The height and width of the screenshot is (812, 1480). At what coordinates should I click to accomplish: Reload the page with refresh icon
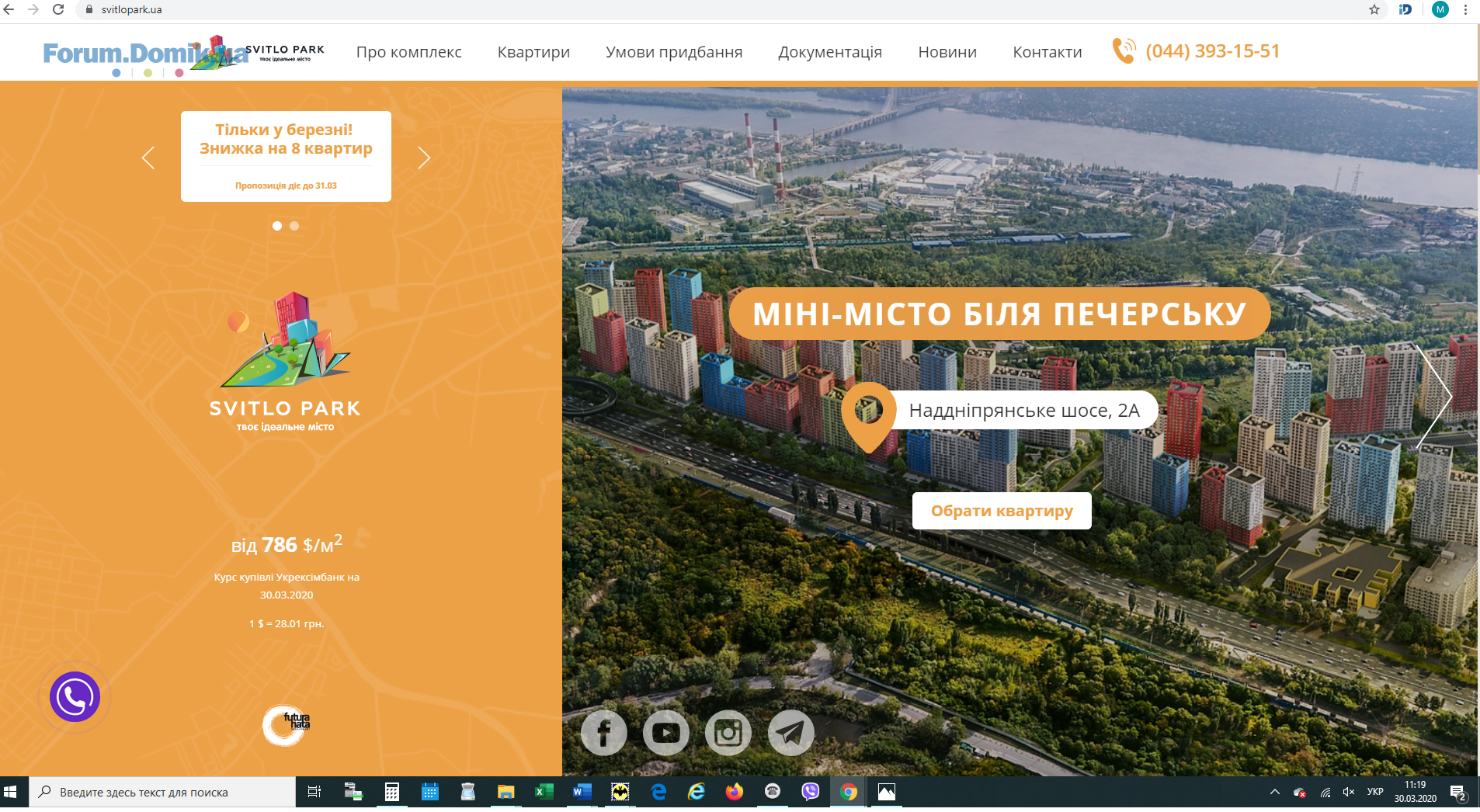pos(58,9)
